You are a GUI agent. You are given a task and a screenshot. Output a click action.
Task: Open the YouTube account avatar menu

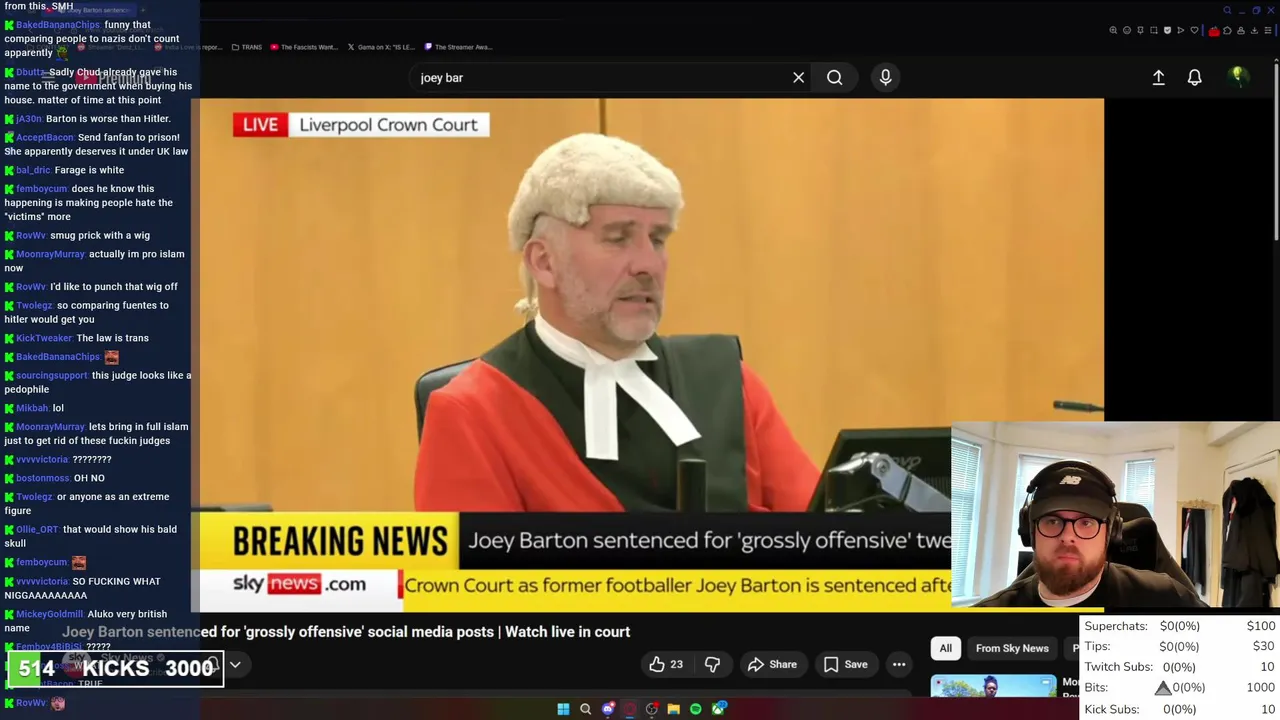pyautogui.click(x=1238, y=77)
